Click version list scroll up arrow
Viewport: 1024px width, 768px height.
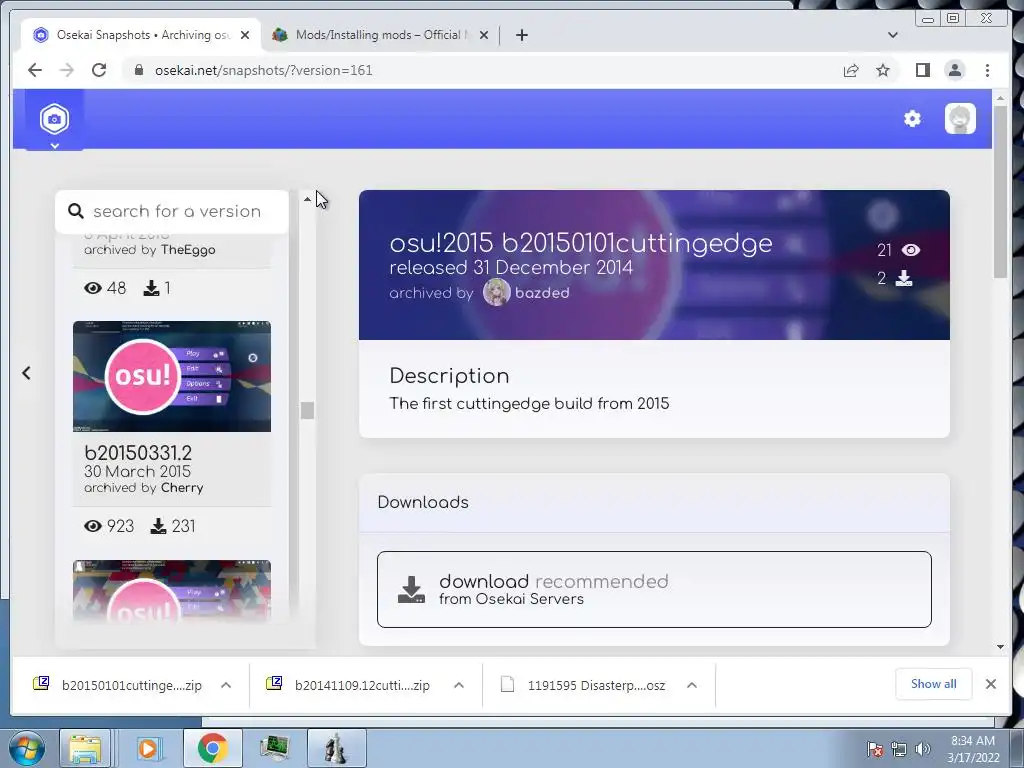coord(308,199)
